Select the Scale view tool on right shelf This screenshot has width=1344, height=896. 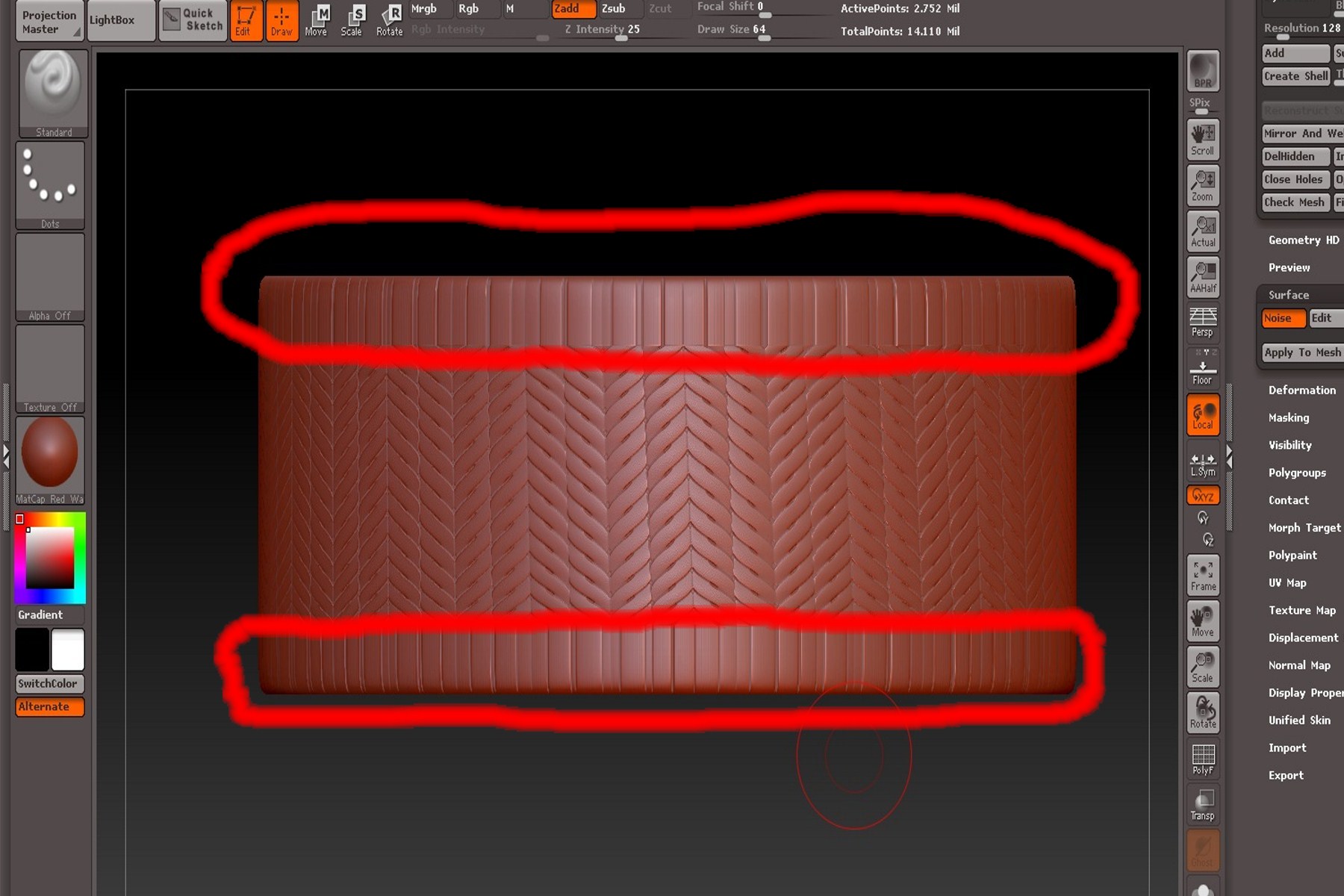pyautogui.click(x=1203, y=667)
